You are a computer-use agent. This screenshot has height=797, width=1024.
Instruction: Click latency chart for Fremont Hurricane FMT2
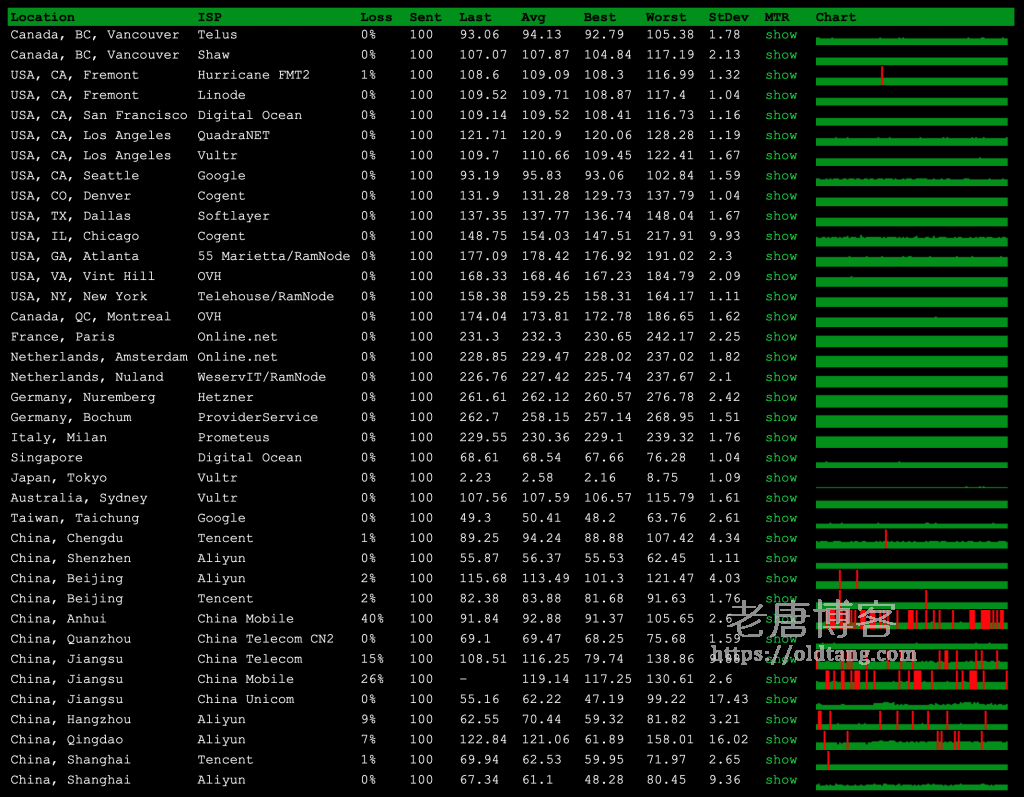[x=912, y=76]
